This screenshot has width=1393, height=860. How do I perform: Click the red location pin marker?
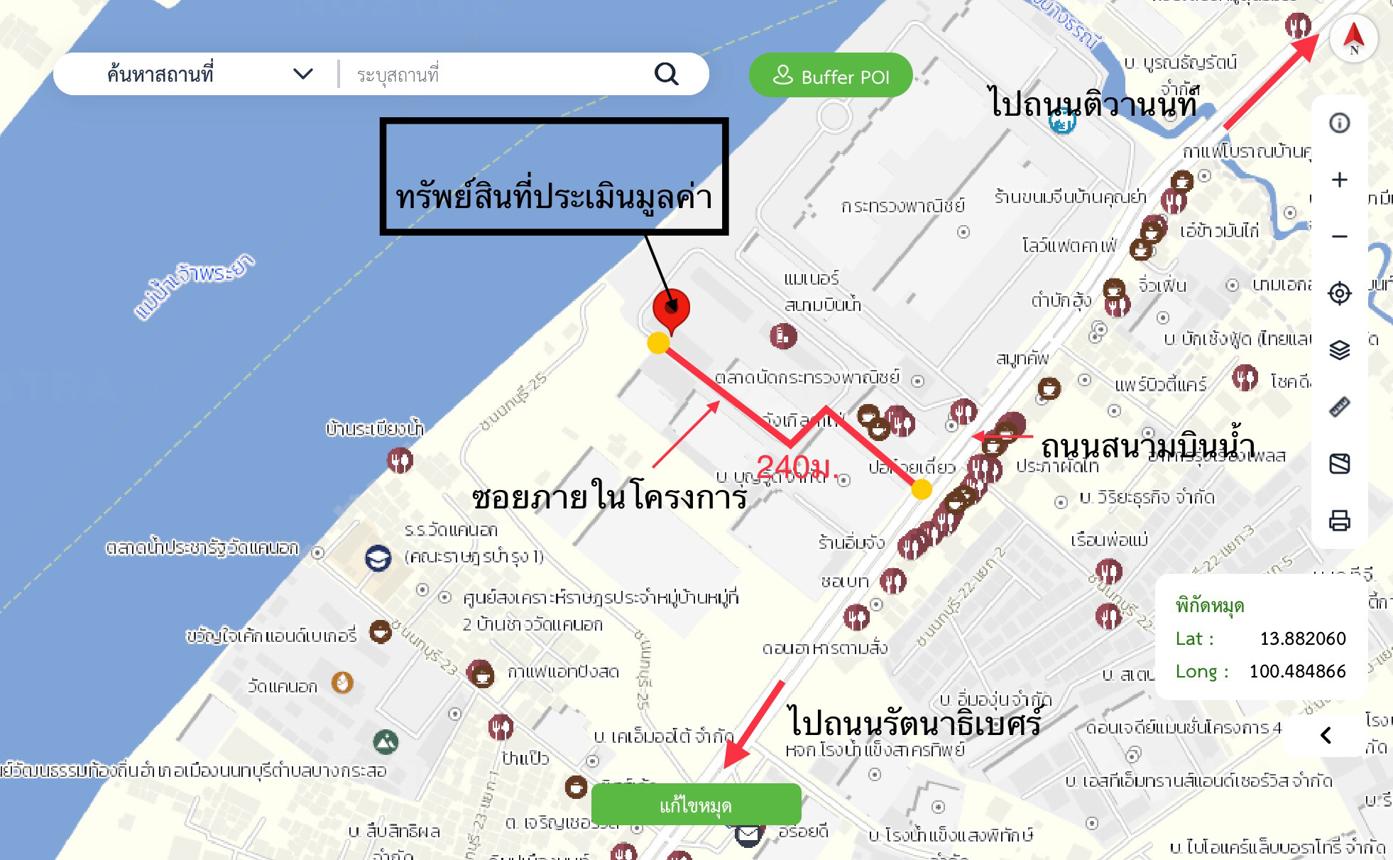click(x=671, y=311)
